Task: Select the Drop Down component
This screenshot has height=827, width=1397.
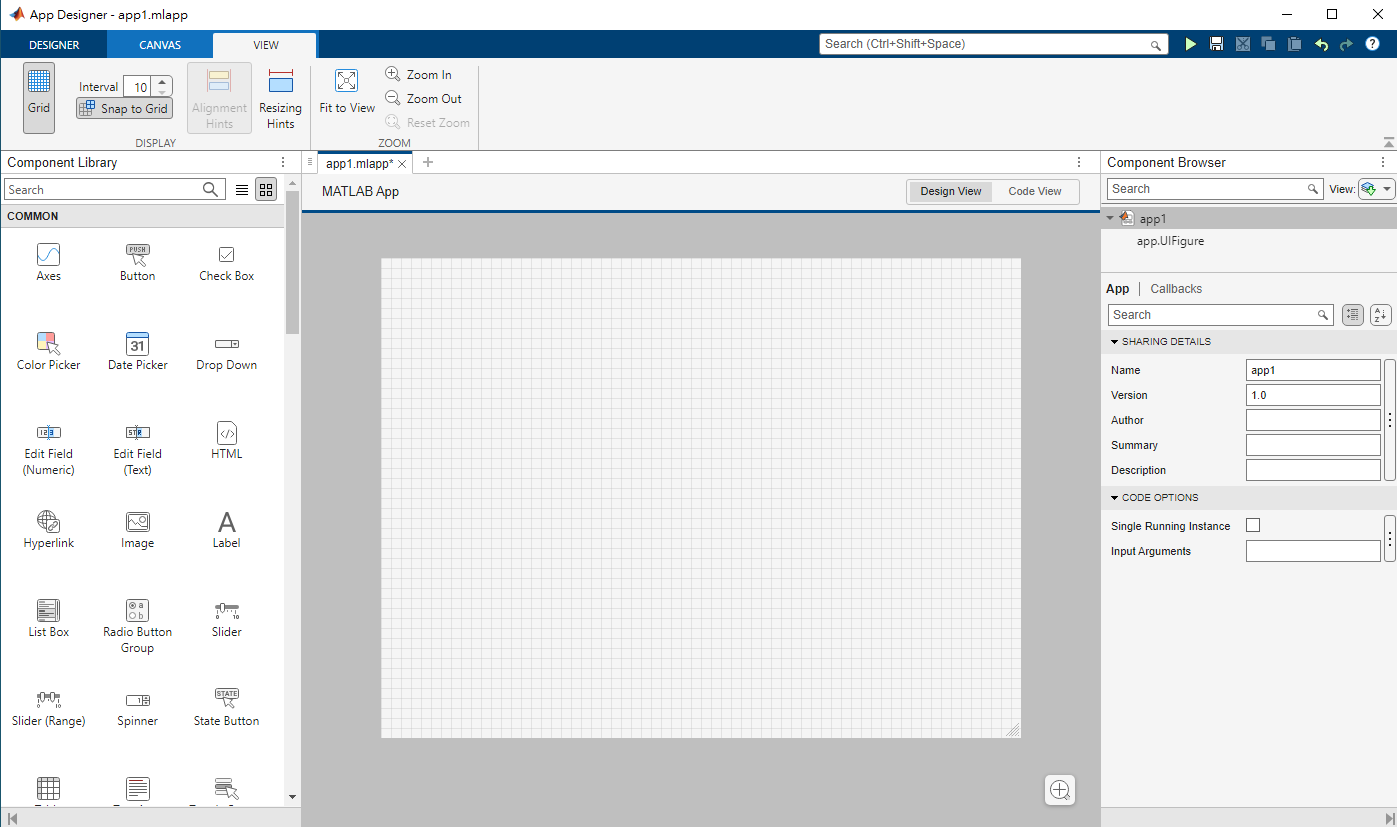Action: point(227,352)
